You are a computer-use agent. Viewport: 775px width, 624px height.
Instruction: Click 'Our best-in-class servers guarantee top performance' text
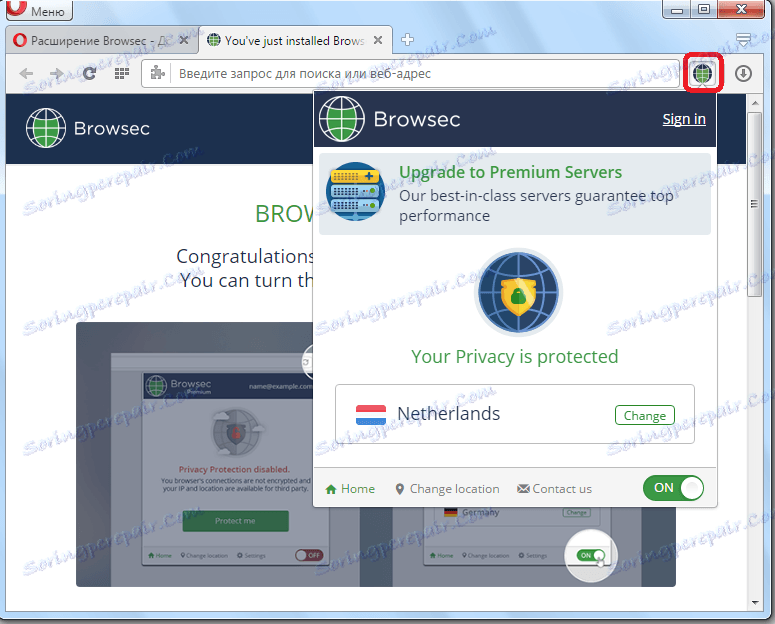pos(536,206)
